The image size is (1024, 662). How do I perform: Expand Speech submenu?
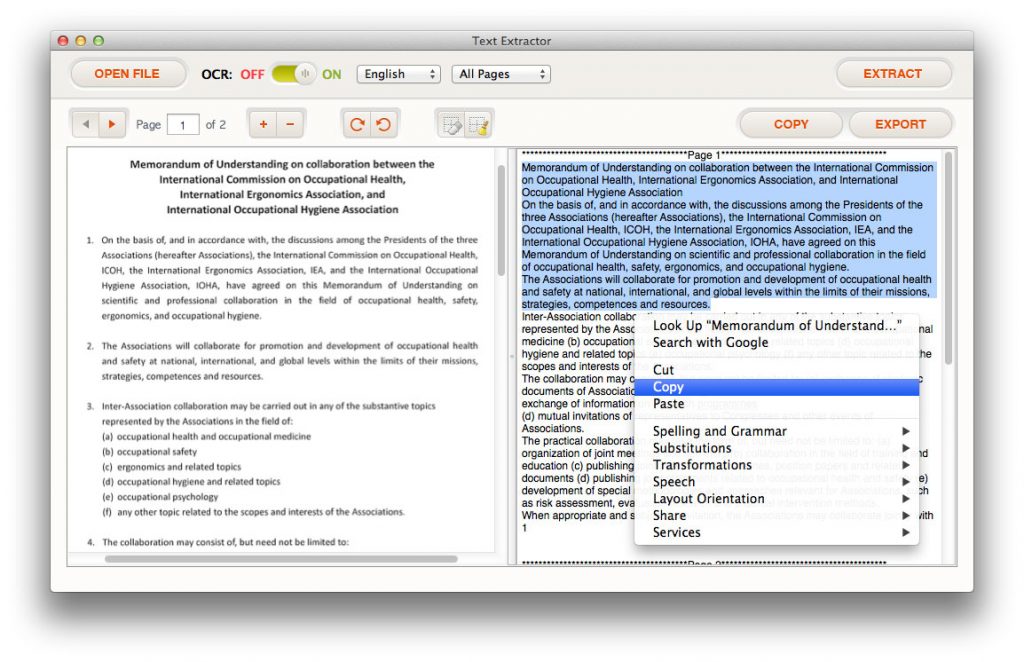776,482
